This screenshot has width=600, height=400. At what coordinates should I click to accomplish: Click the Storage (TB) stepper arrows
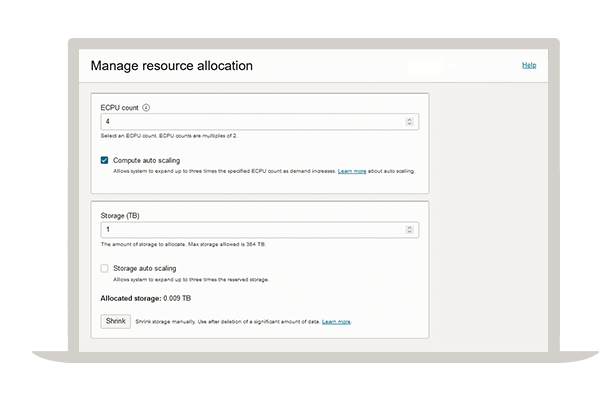pyautogui.click(x=409, y=229)
